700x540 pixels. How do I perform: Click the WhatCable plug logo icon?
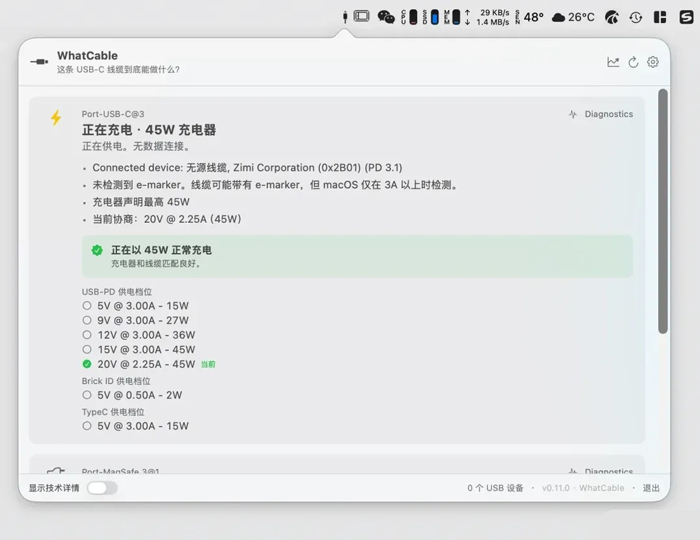39,62
